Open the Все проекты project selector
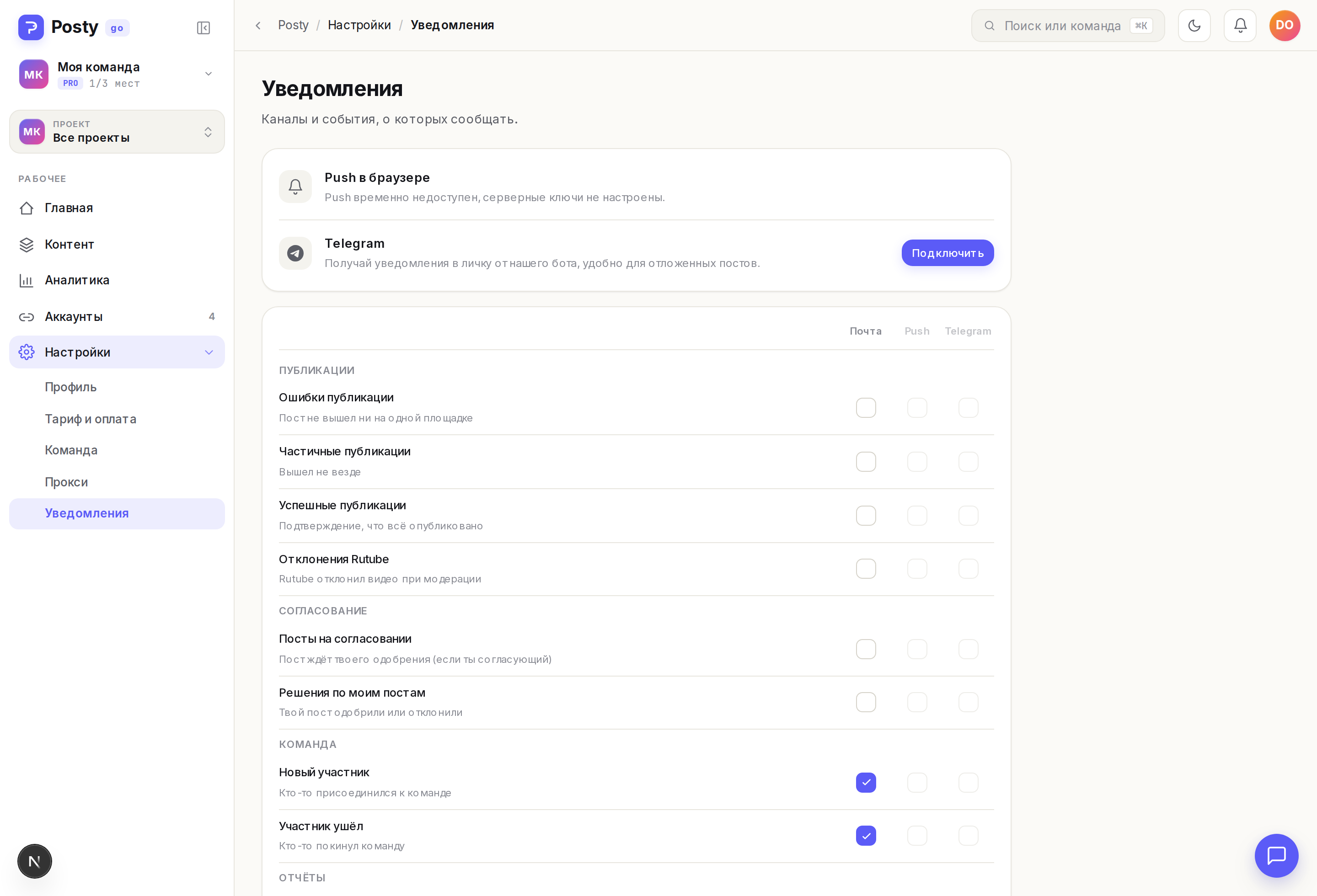This screenshot has width=1317, height=896. [x=117, y=132]
